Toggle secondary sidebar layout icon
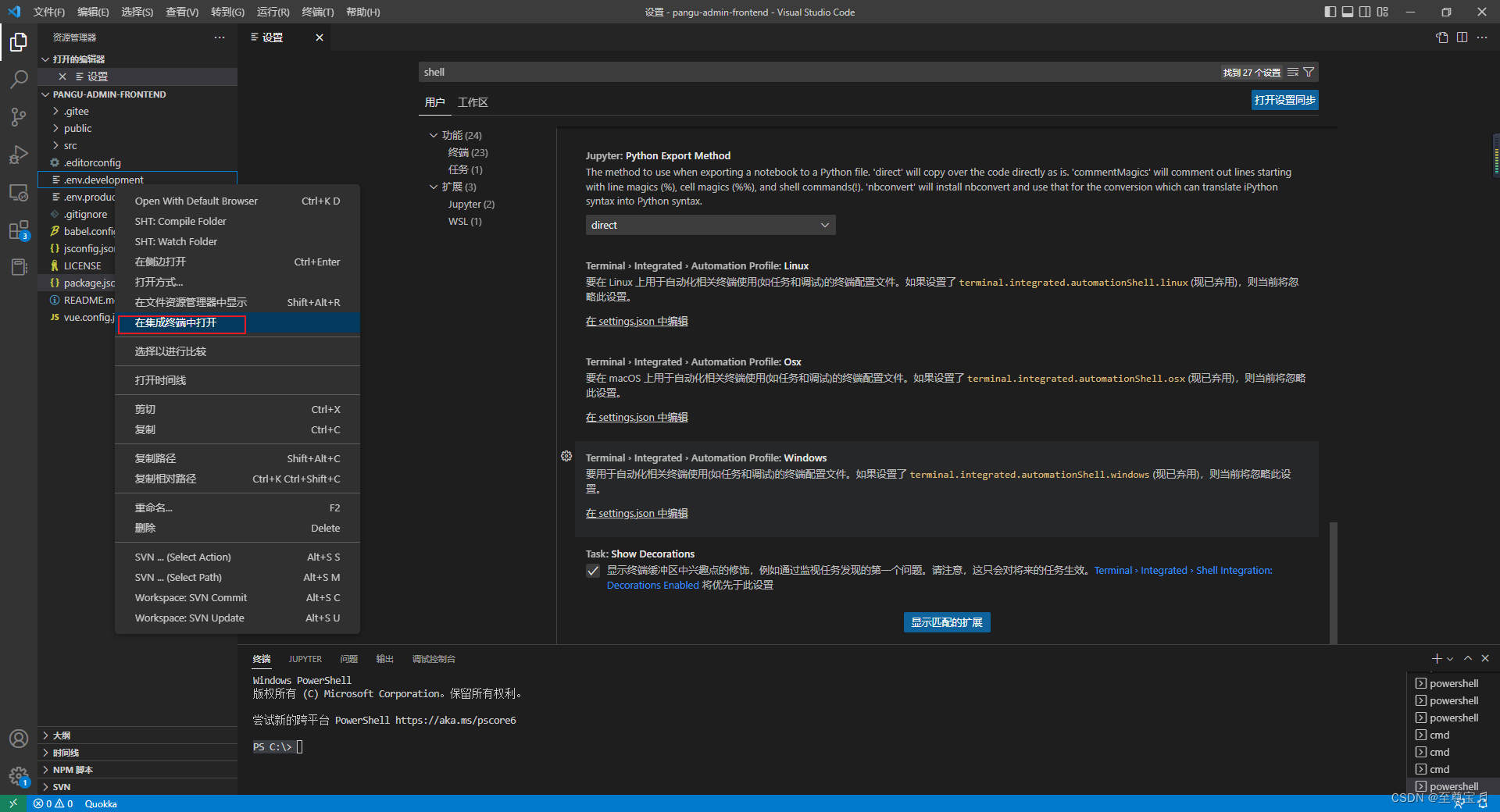This screenshot has height=812, width=1500. click(x=1365, y=12)
